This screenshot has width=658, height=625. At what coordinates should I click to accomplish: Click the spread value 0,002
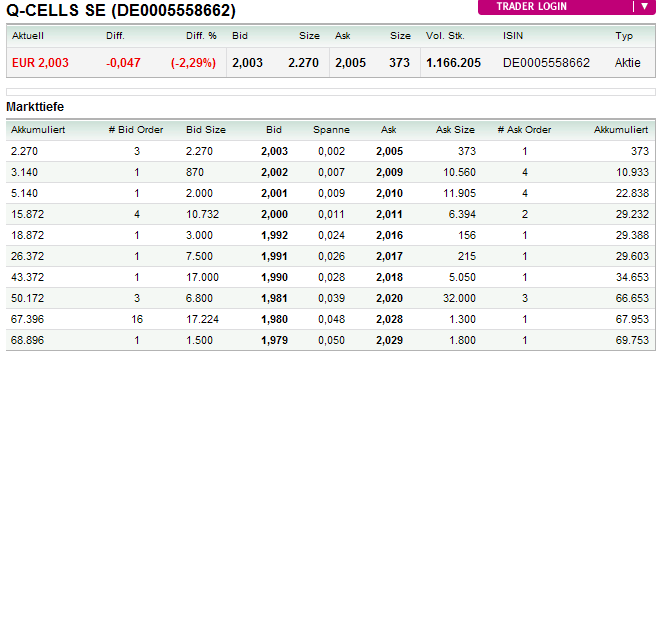click(x=331, y=151)
